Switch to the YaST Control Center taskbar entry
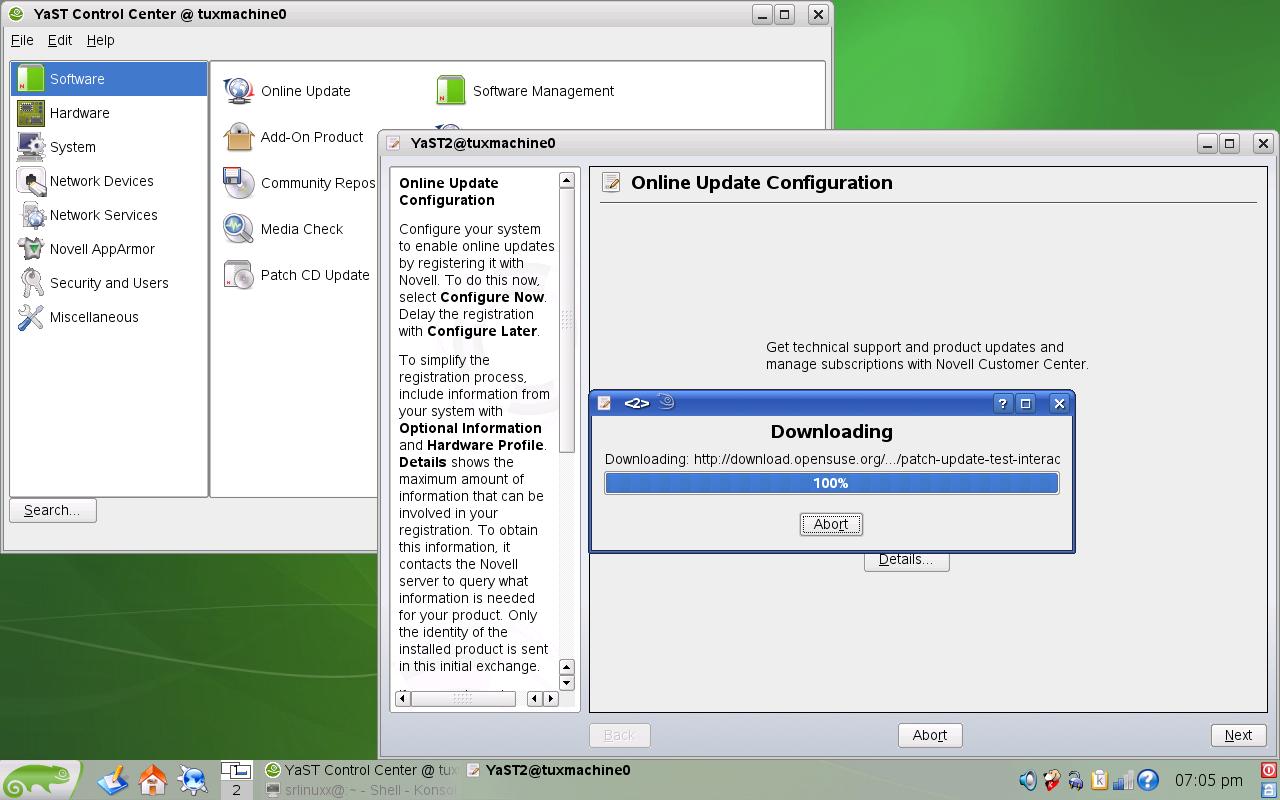Image resolution: width=1280 pixels, height=800 pixels. [361, 770]
